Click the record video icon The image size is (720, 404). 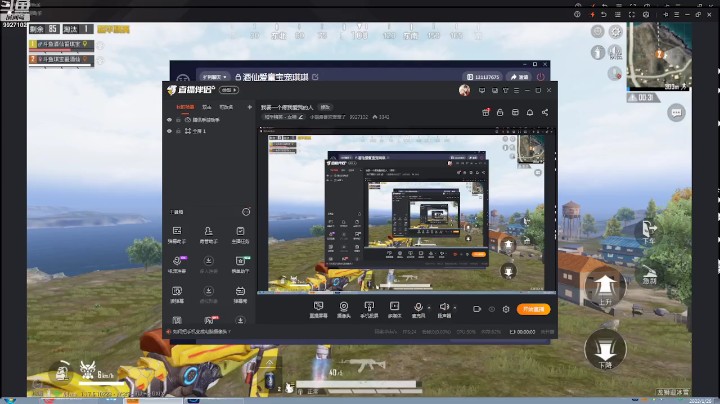477,309
